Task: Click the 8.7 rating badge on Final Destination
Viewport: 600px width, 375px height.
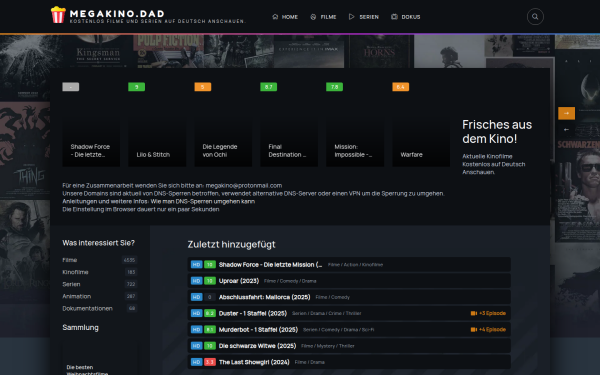Action: coord(269,87)
